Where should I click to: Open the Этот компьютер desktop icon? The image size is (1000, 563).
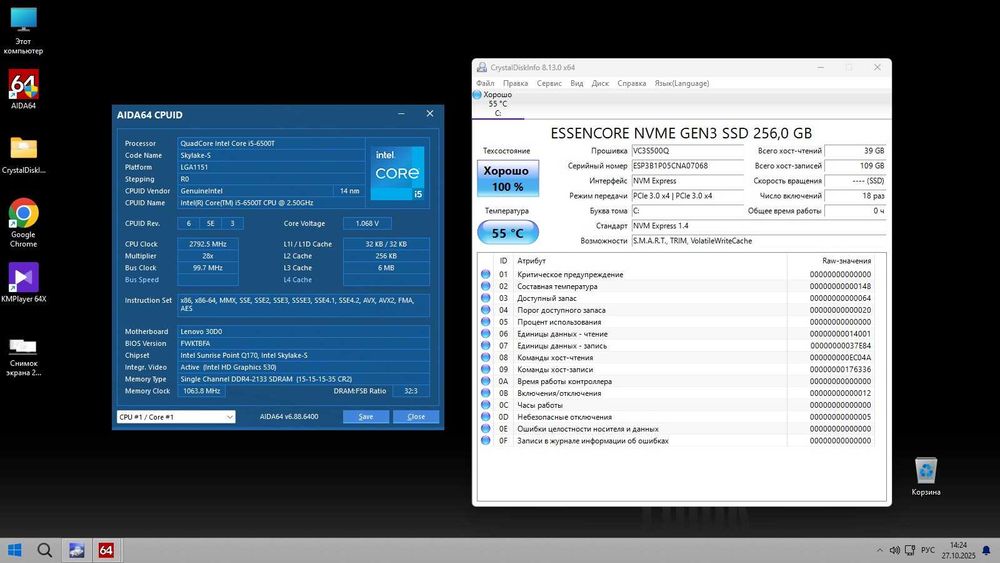[24, 31]
